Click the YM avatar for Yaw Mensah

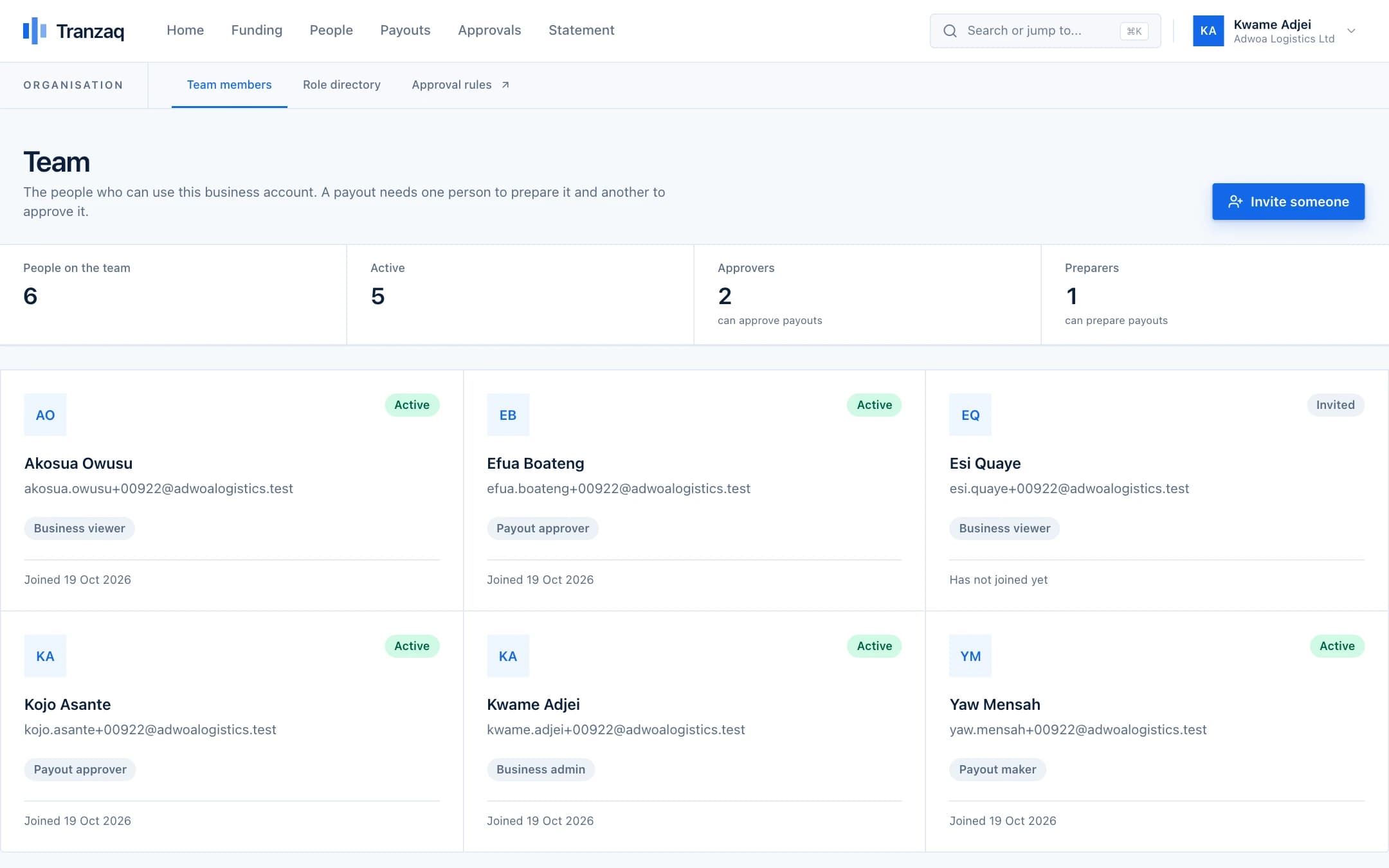point(970,656)
